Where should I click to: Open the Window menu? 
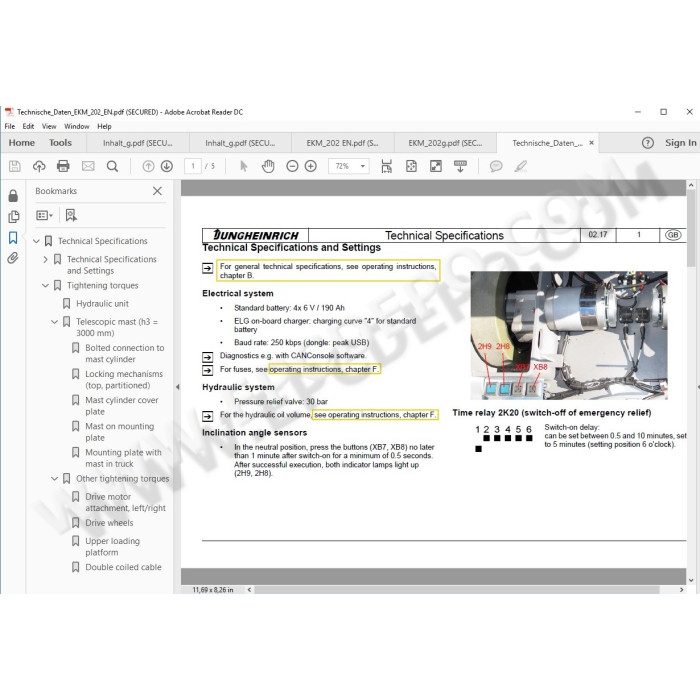(x=76, y=126)
